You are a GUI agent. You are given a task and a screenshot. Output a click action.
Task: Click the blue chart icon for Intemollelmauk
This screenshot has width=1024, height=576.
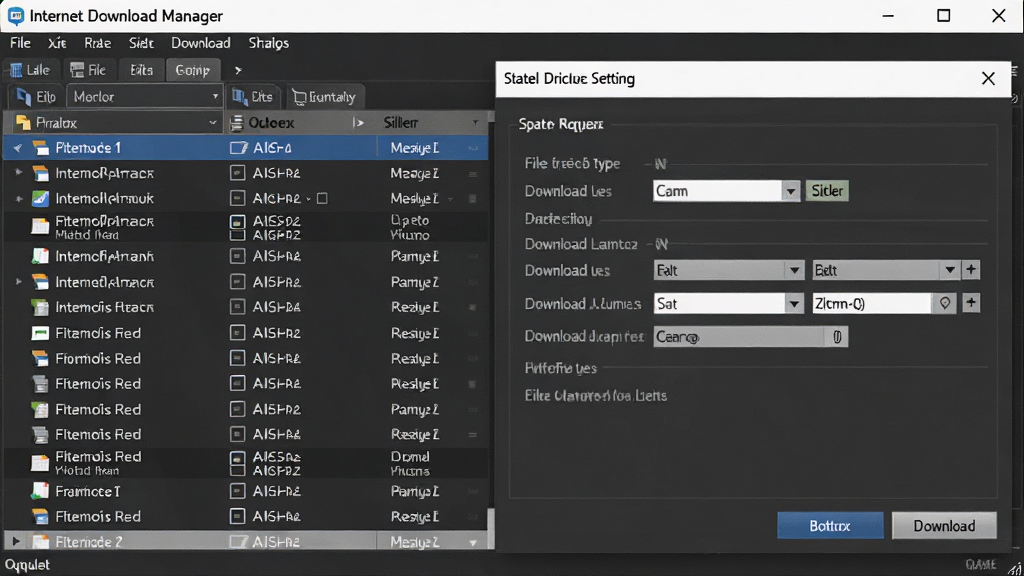click(40, 198)
